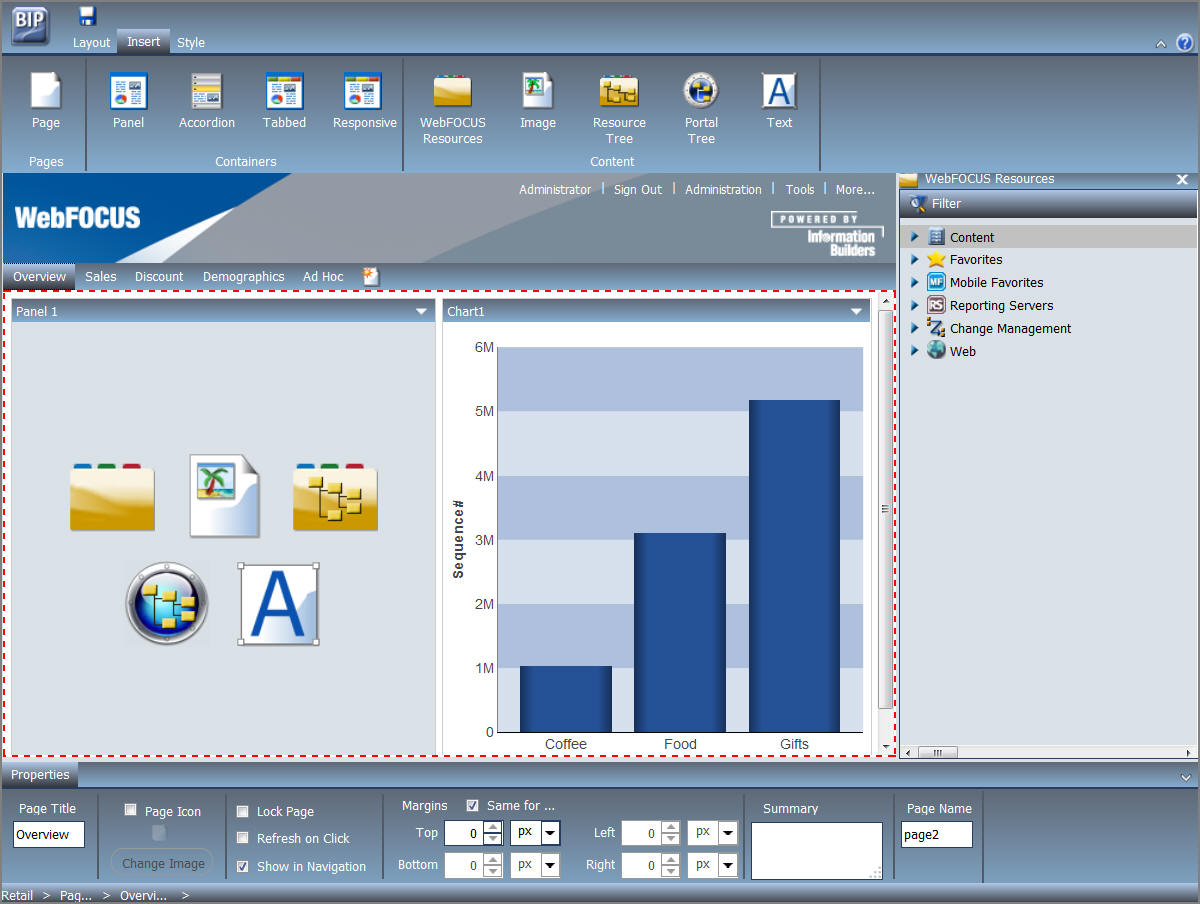Viewport: 1200px width, 904px height.
Task: Open the help question mark icon
Action: tap(1185, 42)
